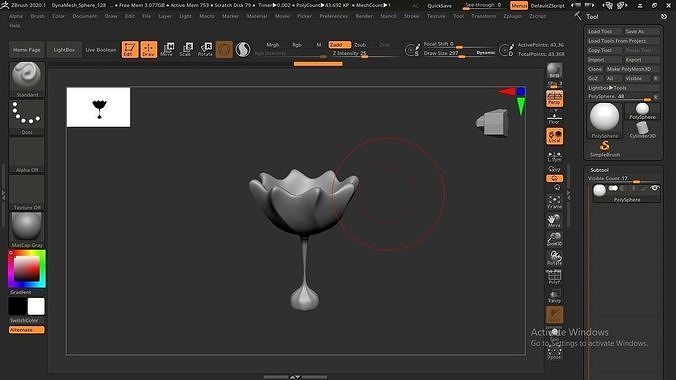This screenshot has height=380, width=676.
Task: Enable Zsub mode
Action: 360,44
